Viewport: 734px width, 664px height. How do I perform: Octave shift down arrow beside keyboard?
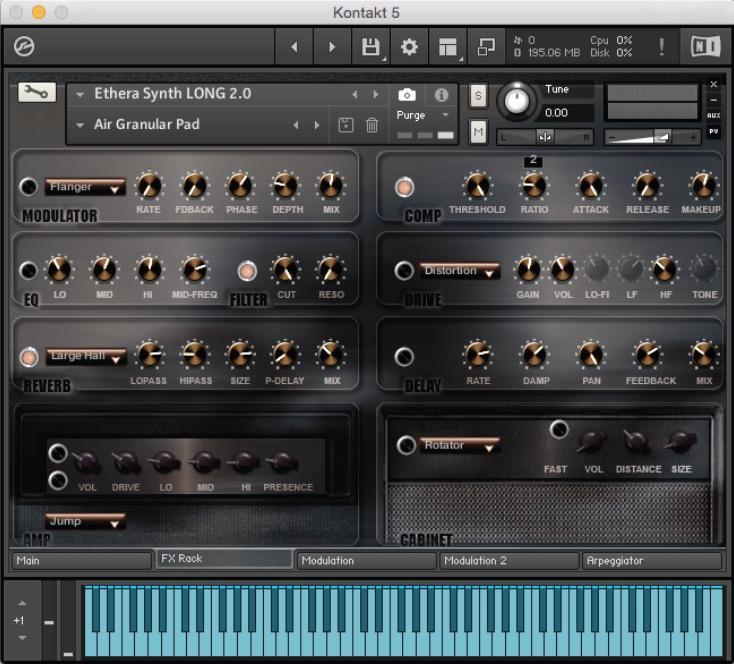pyautogui.click(x=22, y=637)
